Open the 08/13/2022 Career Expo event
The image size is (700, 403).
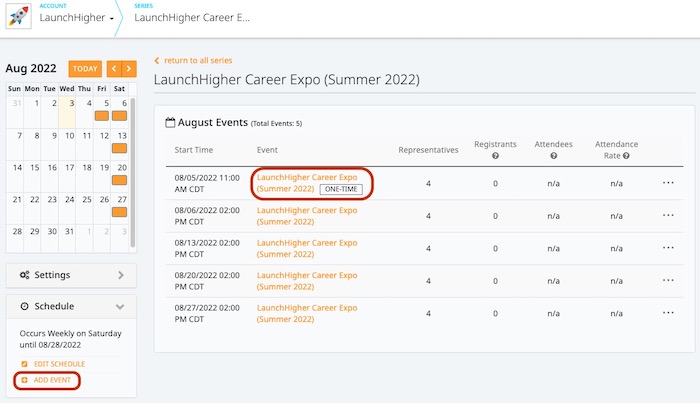point(307,248)
